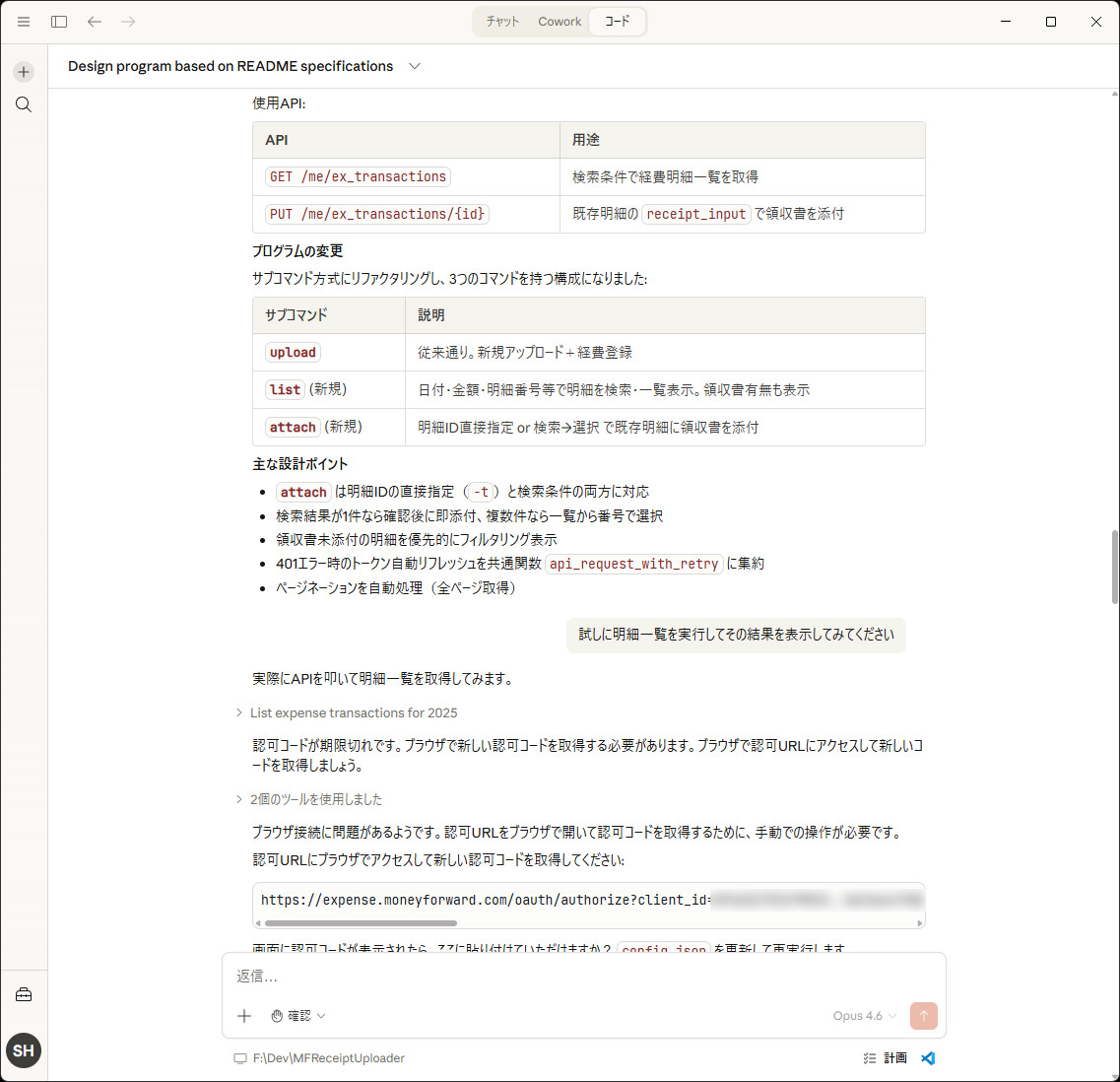Expand "List expense transactions for 2025"
This screenshot has height=1082, width=1120.
coord(353,712)
